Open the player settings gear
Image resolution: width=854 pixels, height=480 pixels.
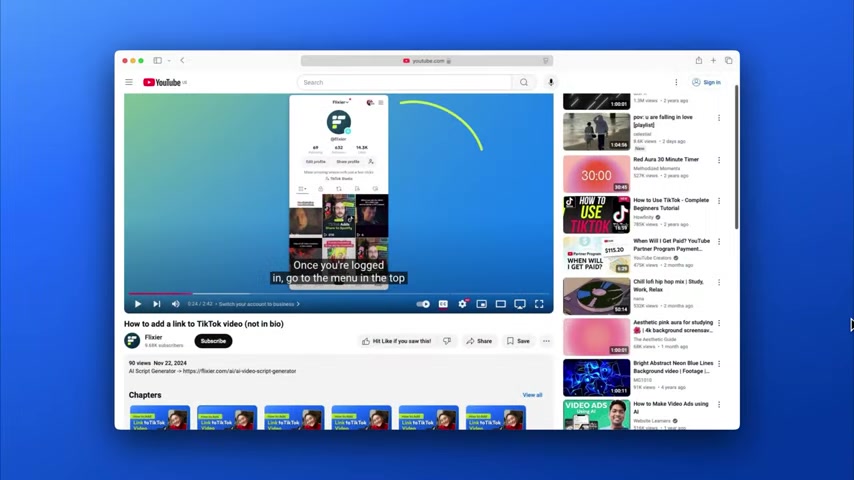click(x=462, y=304)
